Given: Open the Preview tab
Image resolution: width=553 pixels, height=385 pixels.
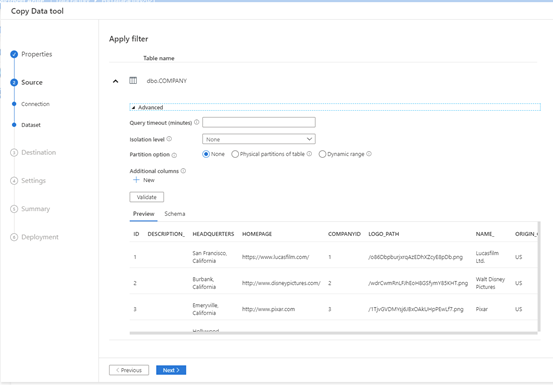Looking at the screenshot, I should point(144,214).
